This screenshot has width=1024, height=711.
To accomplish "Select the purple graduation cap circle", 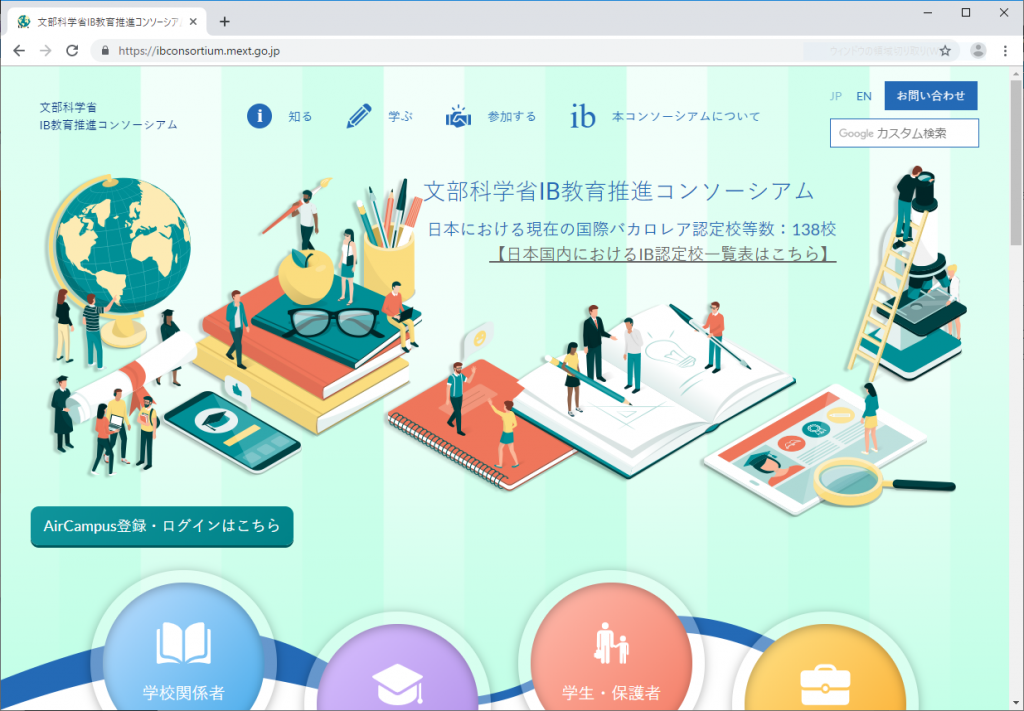I will 397,667.
